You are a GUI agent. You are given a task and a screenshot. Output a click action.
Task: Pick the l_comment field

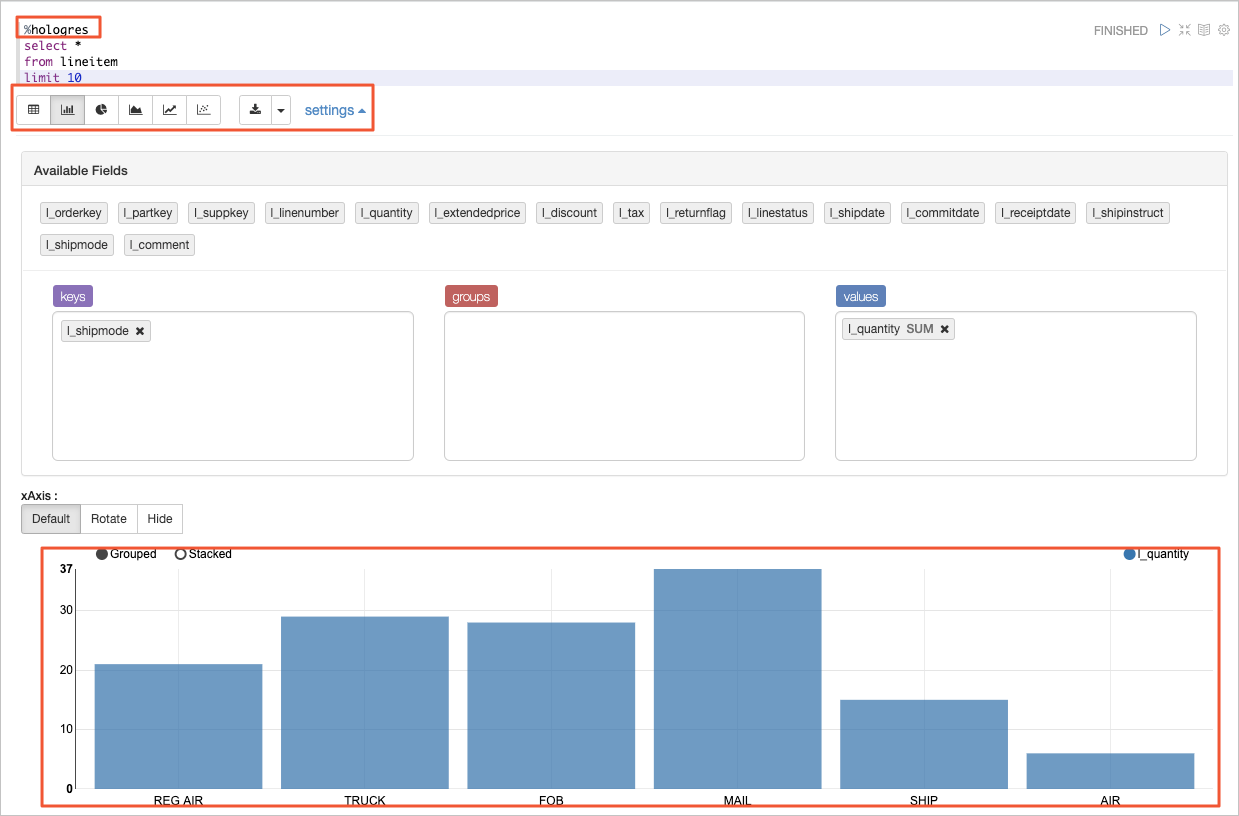(x=160, y=245)
